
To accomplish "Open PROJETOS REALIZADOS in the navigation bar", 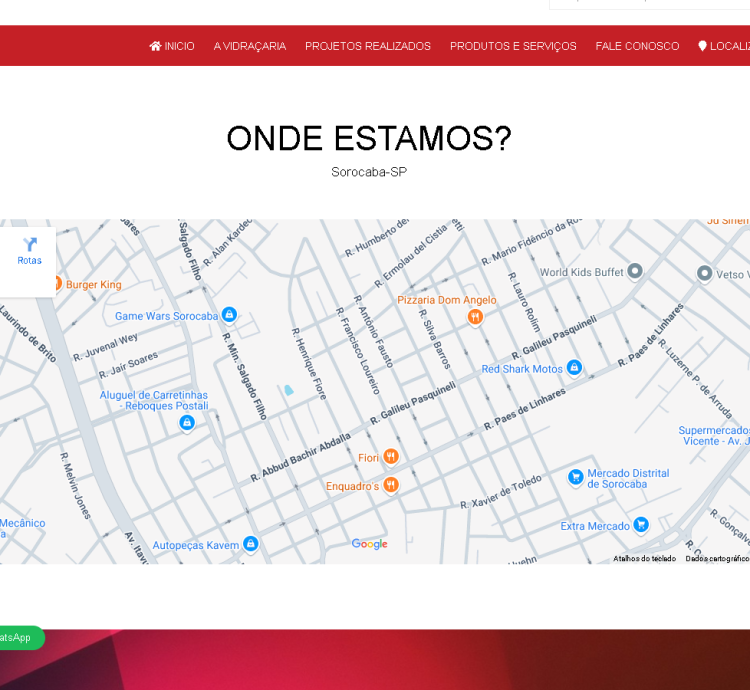I will point(367,46).
